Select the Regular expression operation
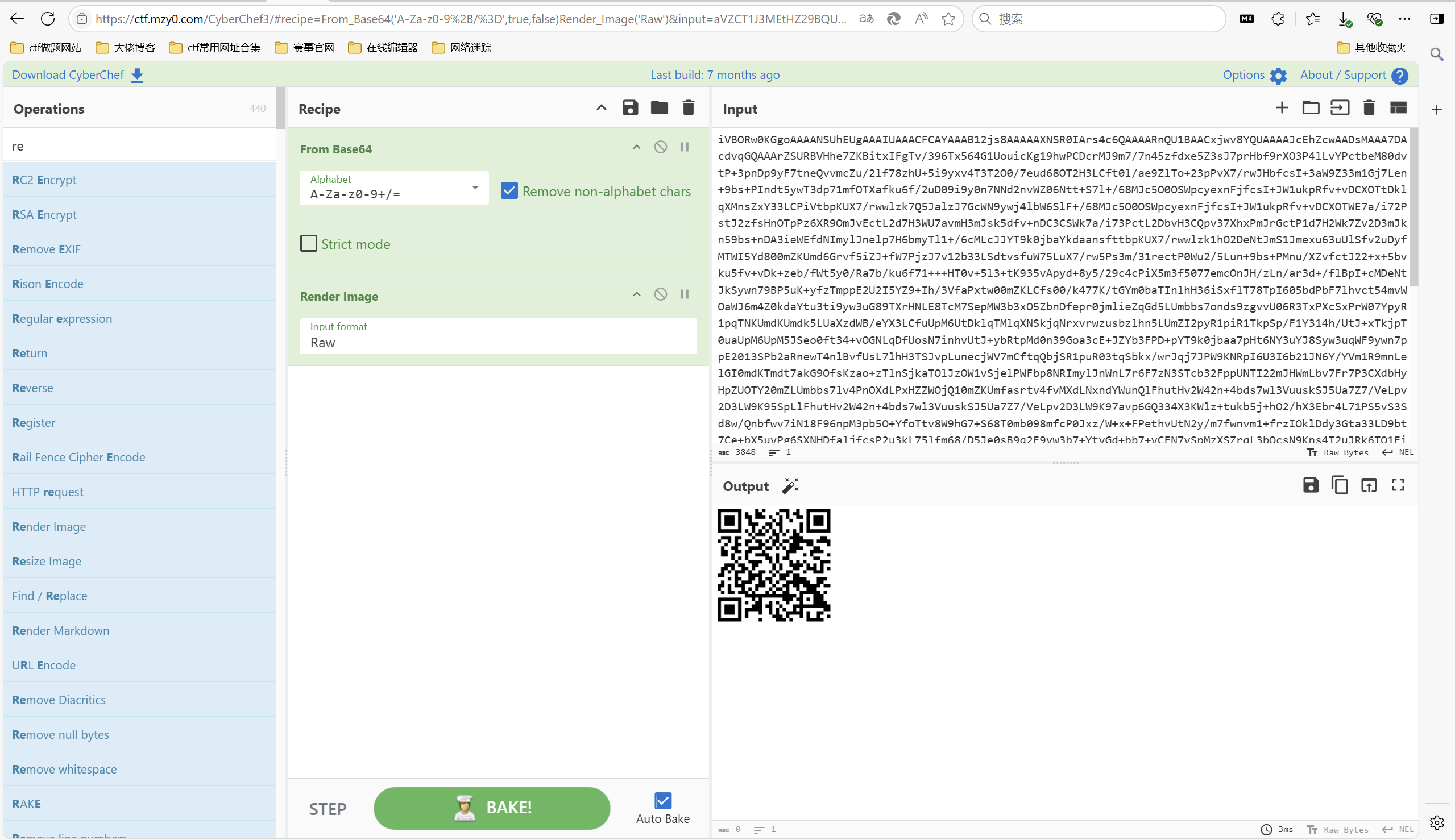 pos(140,318)
